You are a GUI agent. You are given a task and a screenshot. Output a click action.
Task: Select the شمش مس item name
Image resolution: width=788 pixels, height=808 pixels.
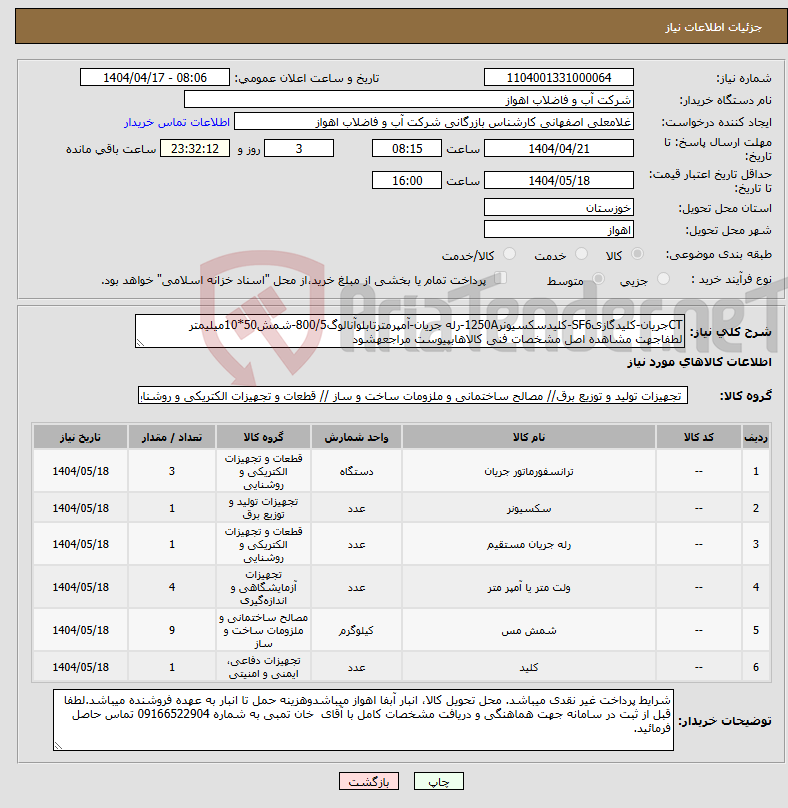(529, 630)
